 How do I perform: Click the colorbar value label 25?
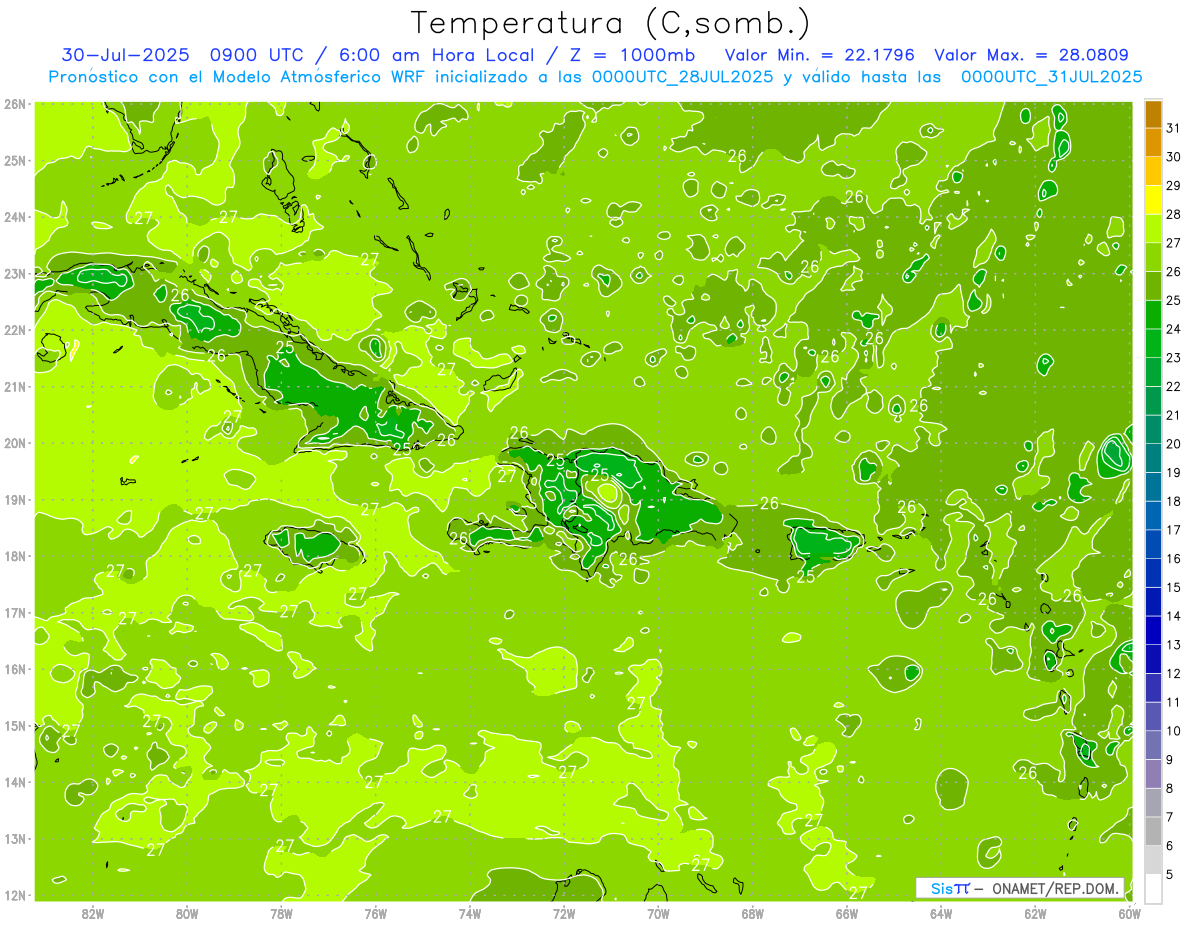pos(1173,300)
